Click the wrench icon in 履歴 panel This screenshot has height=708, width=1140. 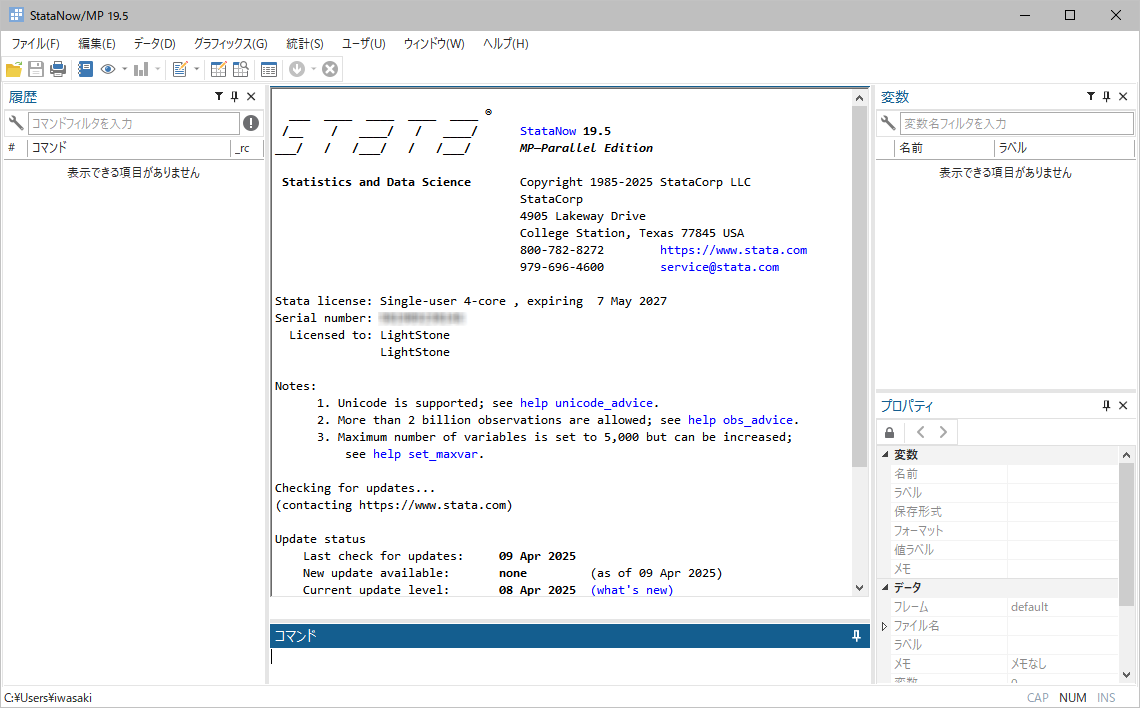[15, 123]
